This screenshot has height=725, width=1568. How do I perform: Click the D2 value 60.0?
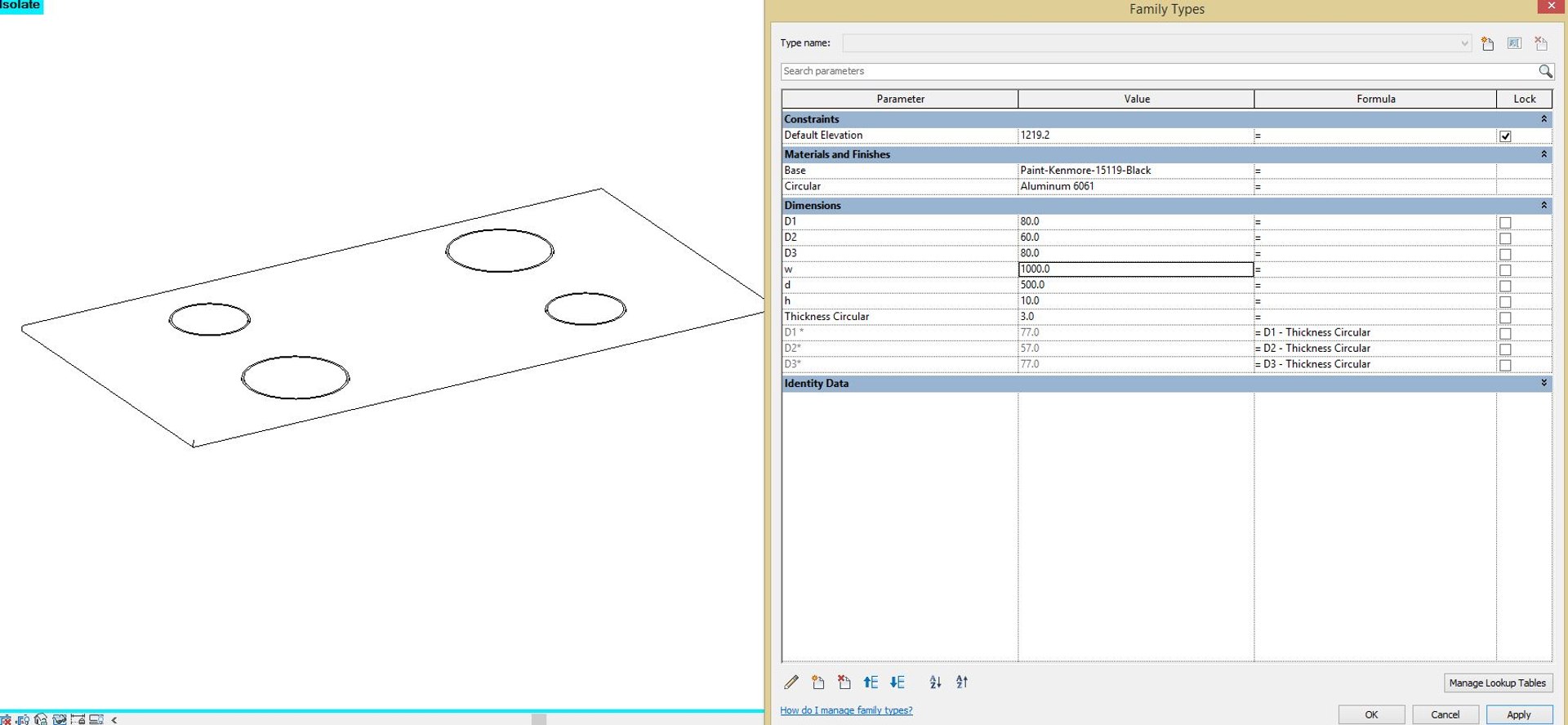[x=1030, y=238]
